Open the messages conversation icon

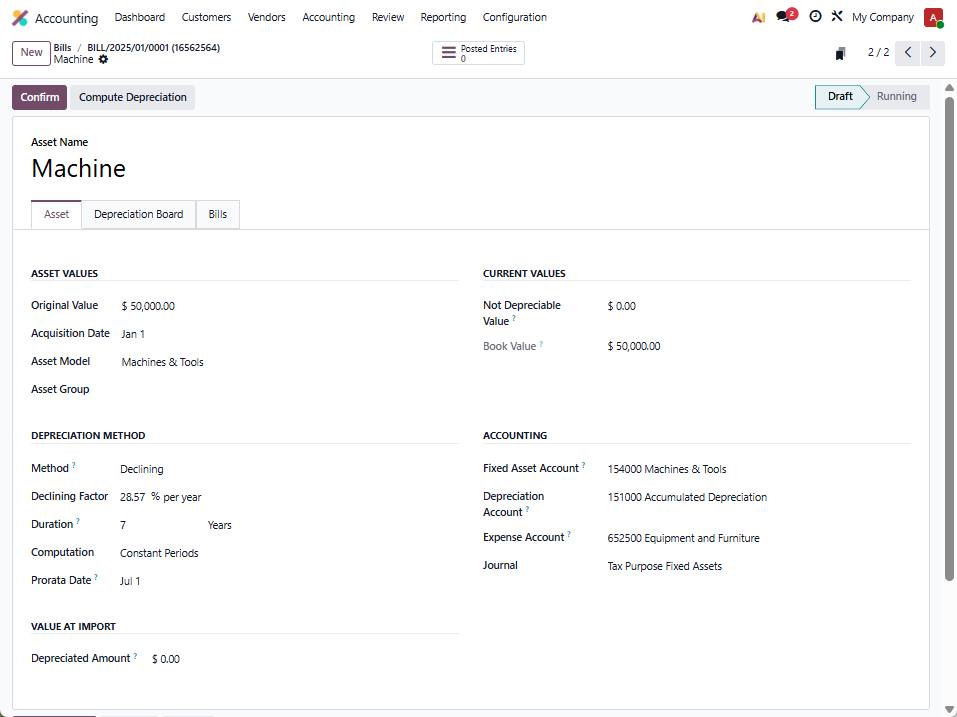pos(783,17)
